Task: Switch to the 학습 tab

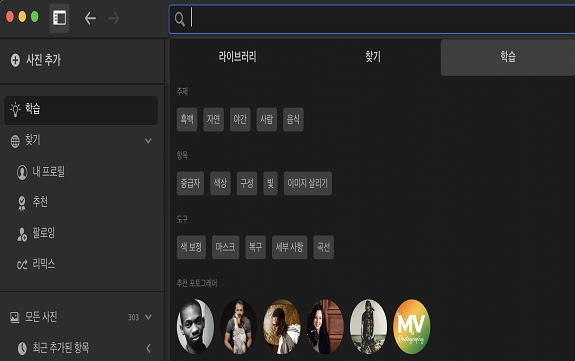Action: tap(508, 57)
